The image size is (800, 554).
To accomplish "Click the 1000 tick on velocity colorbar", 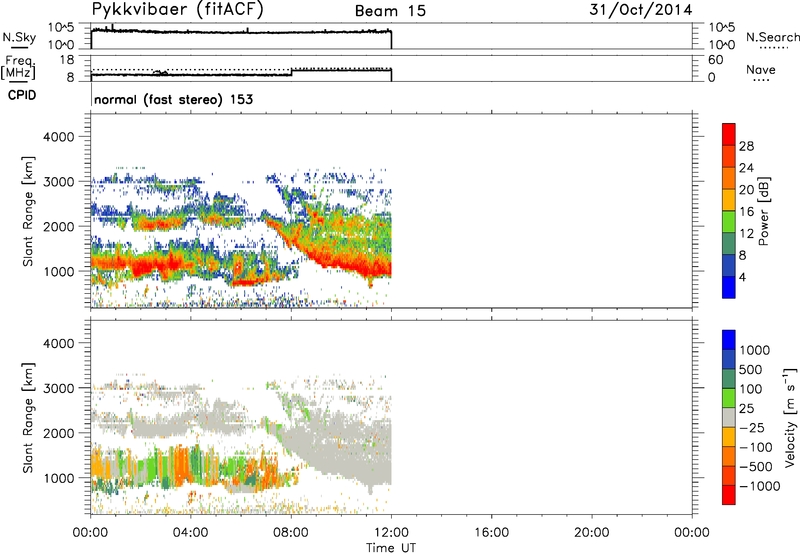I will click(755, 350).
